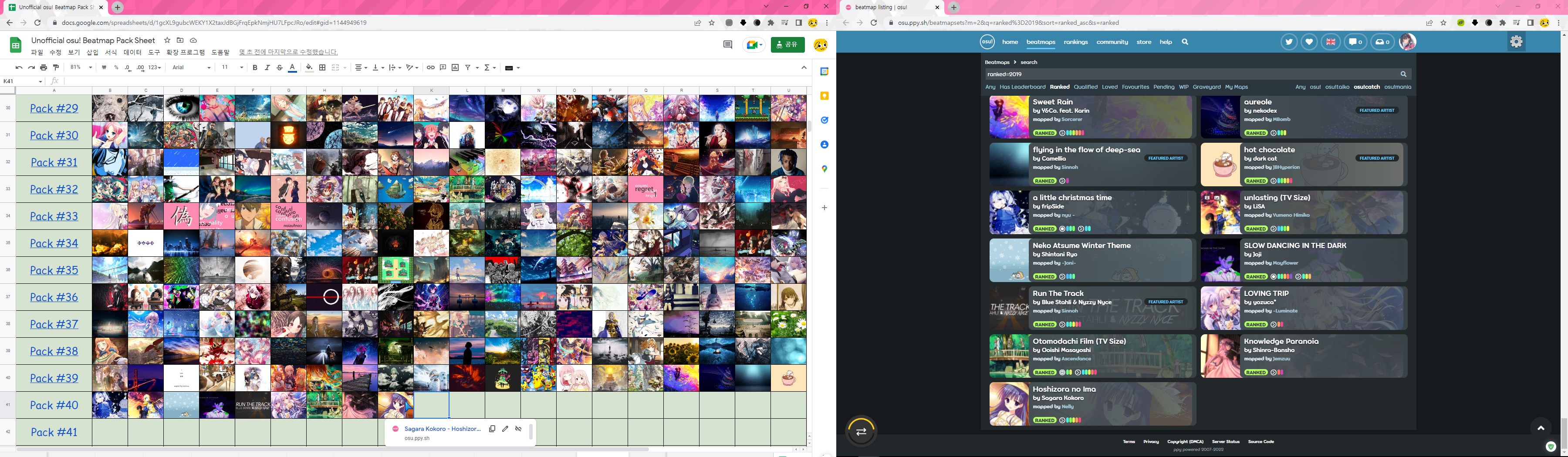This screenshot has height=457, width=1568.
Task: Open Calendar in Sheets side panel
Action: coord(824,72)
